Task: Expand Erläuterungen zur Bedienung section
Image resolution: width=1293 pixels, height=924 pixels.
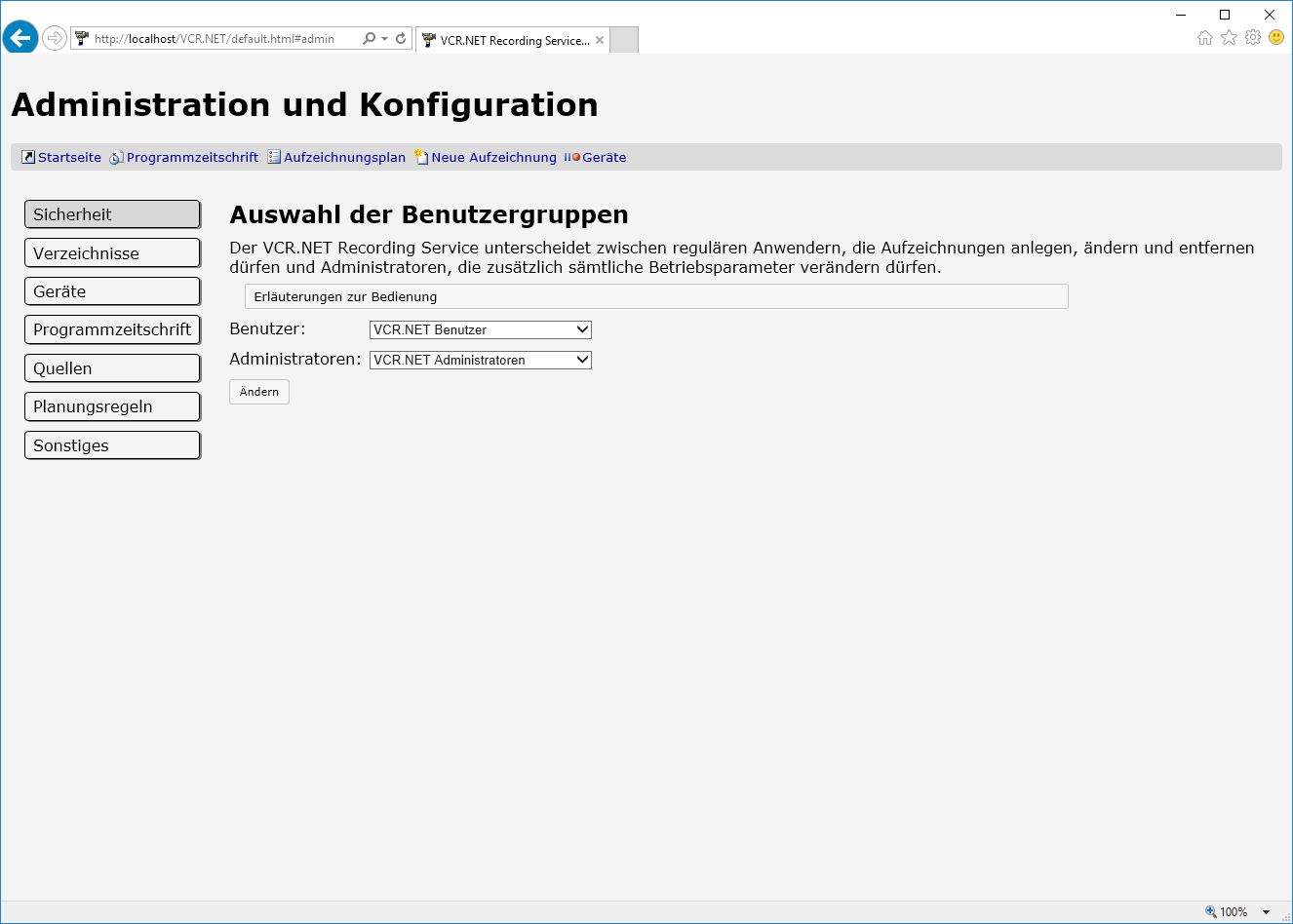Action: [x=655, y=296]
